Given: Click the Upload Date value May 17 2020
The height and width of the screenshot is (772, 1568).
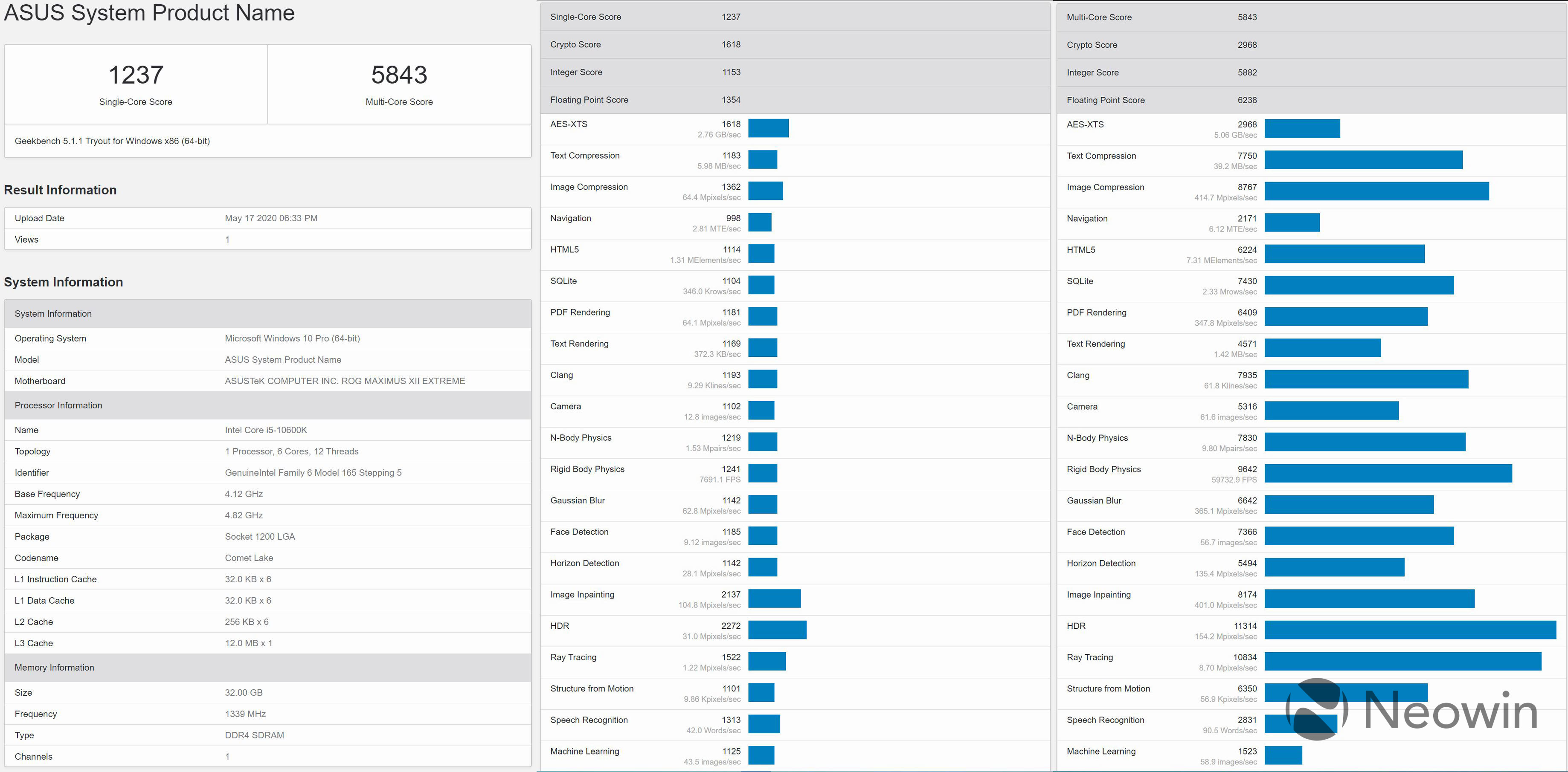Looking at the screenshot, I should (271, 218).
